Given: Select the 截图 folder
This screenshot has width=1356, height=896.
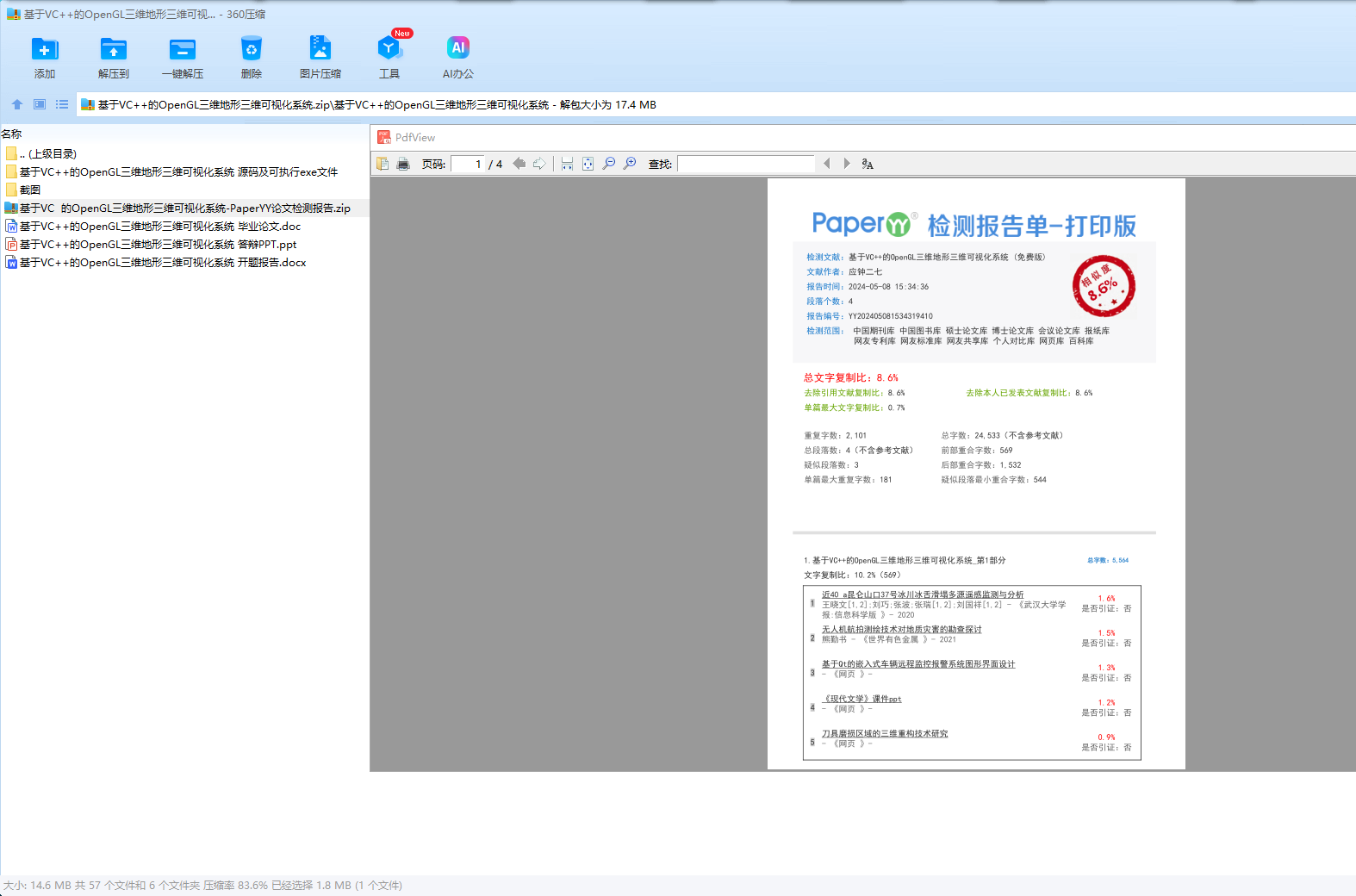Looking at the screenshot, I should point(23,190).
